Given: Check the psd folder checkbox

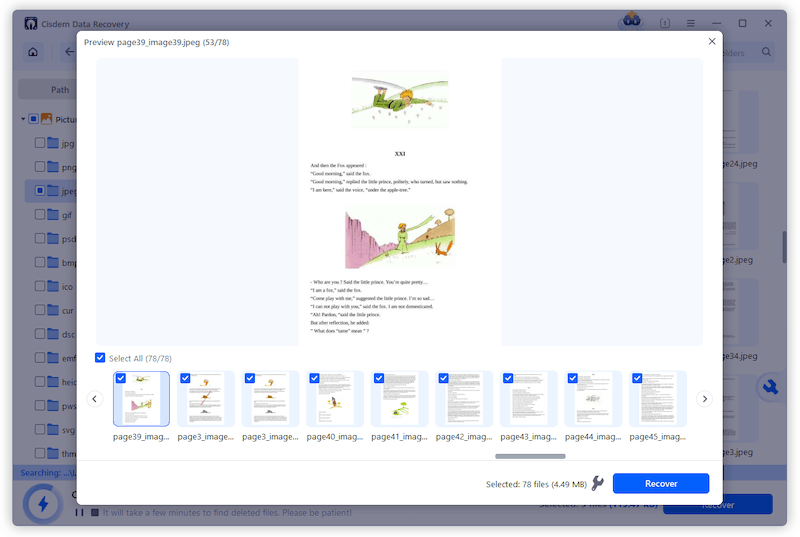Looking at the screenshot, I should click(40, 239).
